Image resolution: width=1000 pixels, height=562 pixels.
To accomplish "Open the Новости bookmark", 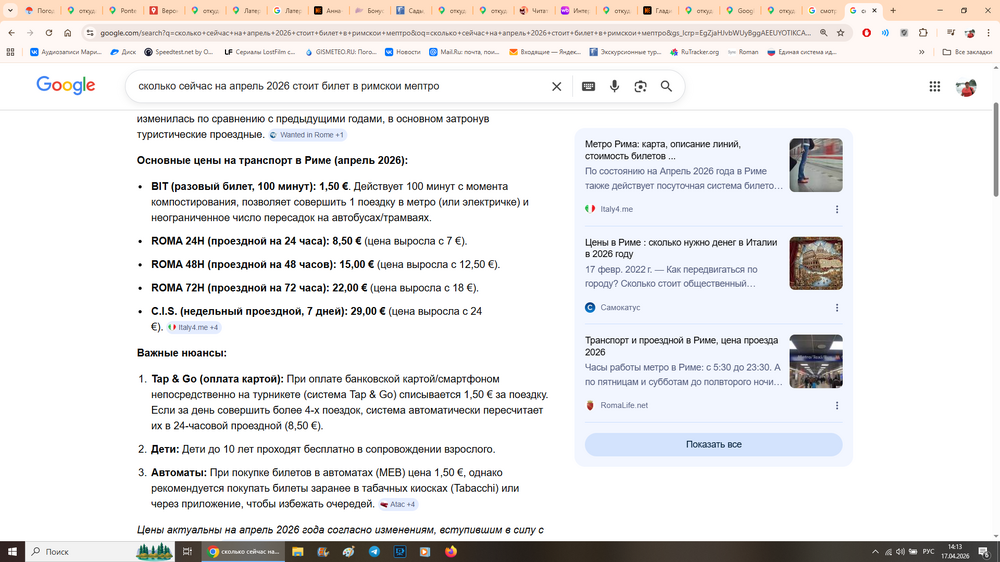I will [400, 52].
